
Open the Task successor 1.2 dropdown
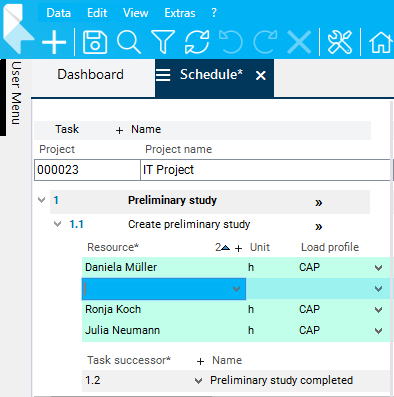coord(198,381)
